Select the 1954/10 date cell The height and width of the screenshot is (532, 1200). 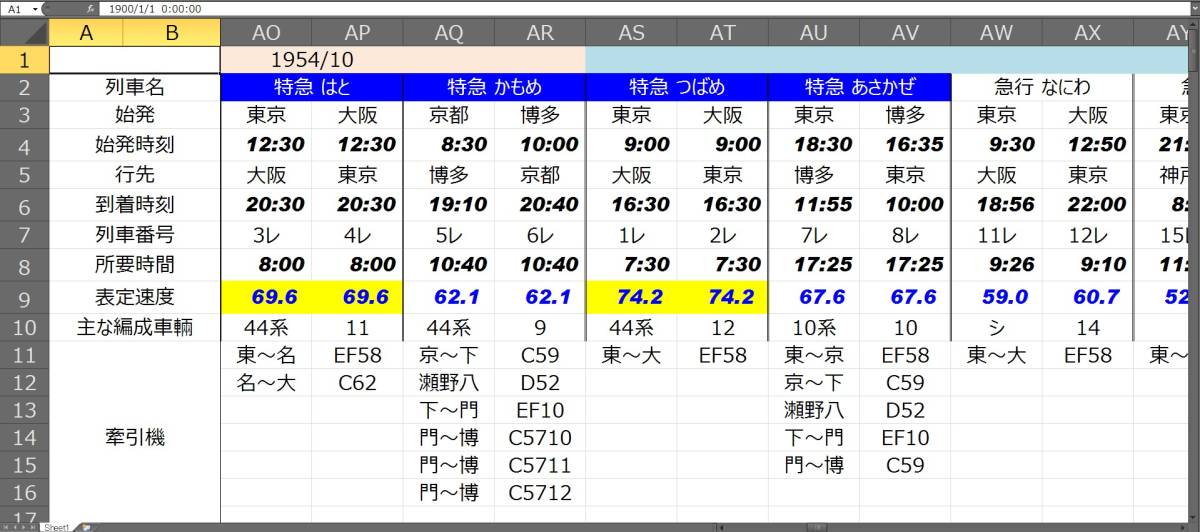(x=312, y=60)
